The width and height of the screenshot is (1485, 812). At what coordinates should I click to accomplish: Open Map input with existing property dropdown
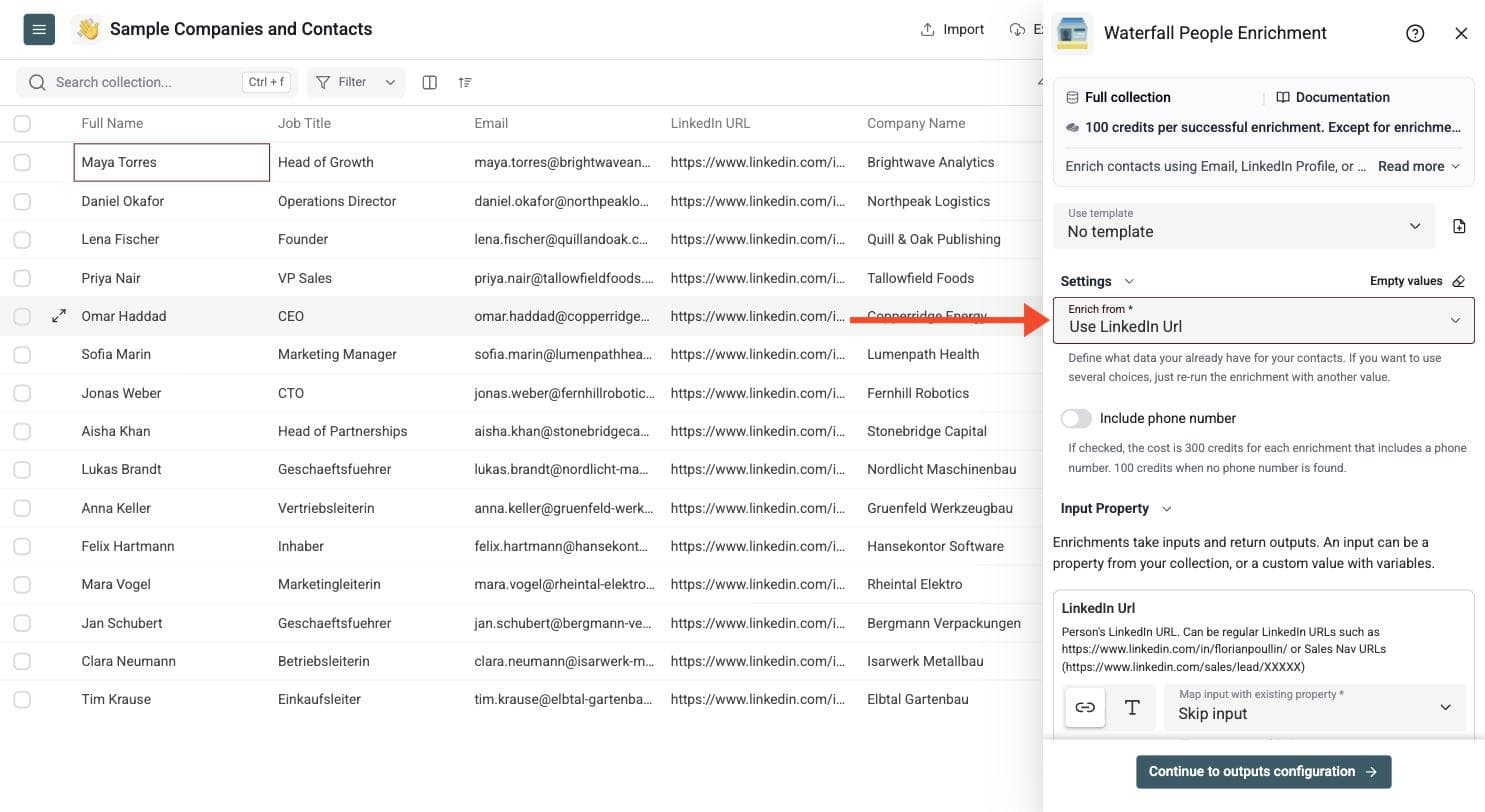tap(1314, 708)
